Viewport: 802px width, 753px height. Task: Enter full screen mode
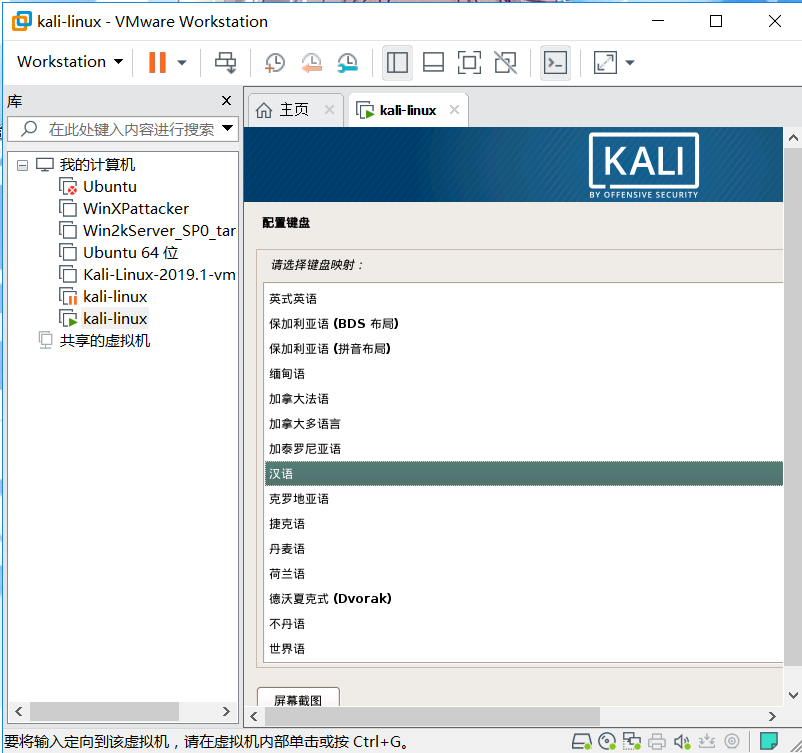pyautogui.click(x=469, y=62)
